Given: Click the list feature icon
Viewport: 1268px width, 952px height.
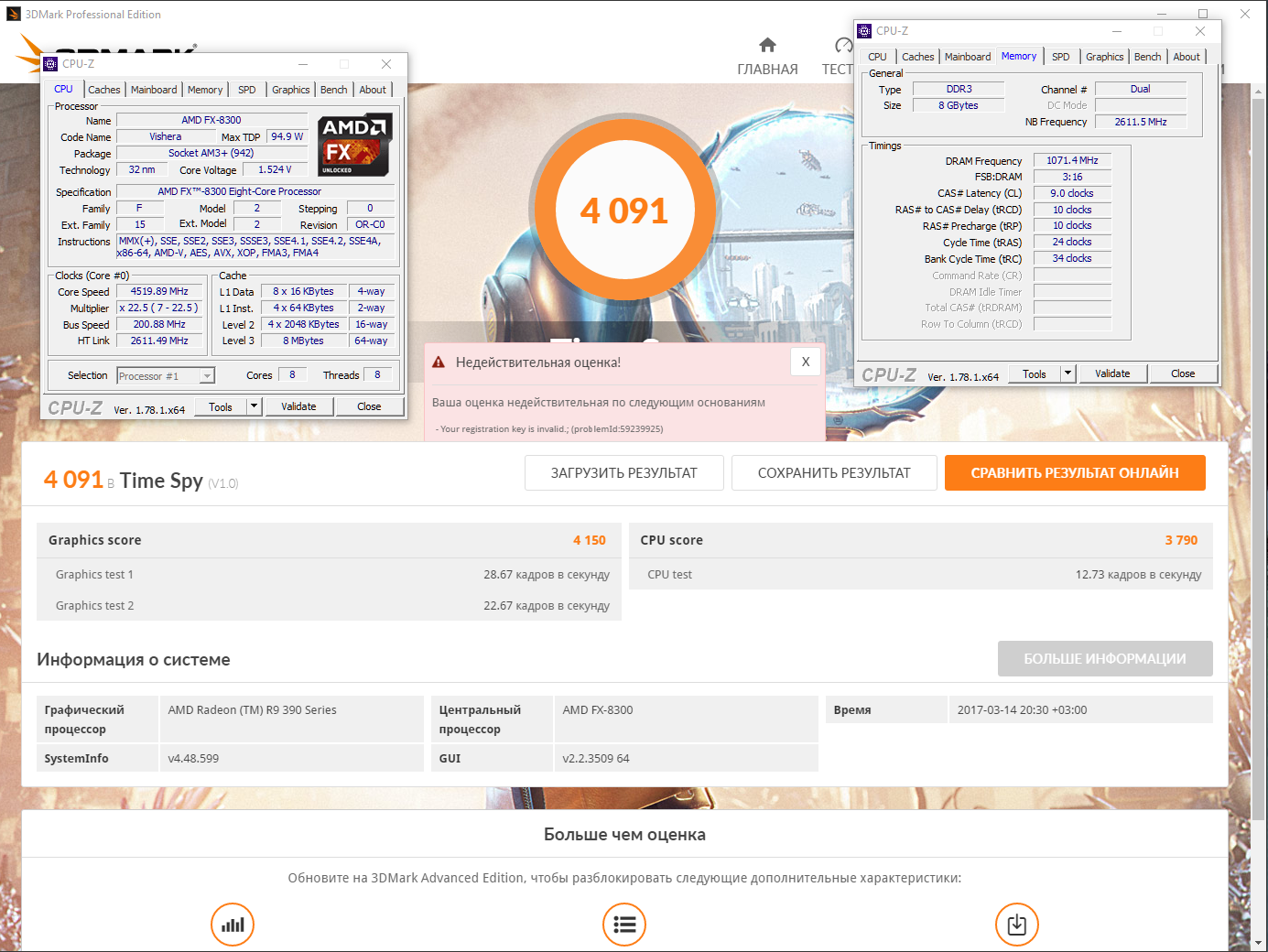Looking at the screenshot, I should point(624,925).
